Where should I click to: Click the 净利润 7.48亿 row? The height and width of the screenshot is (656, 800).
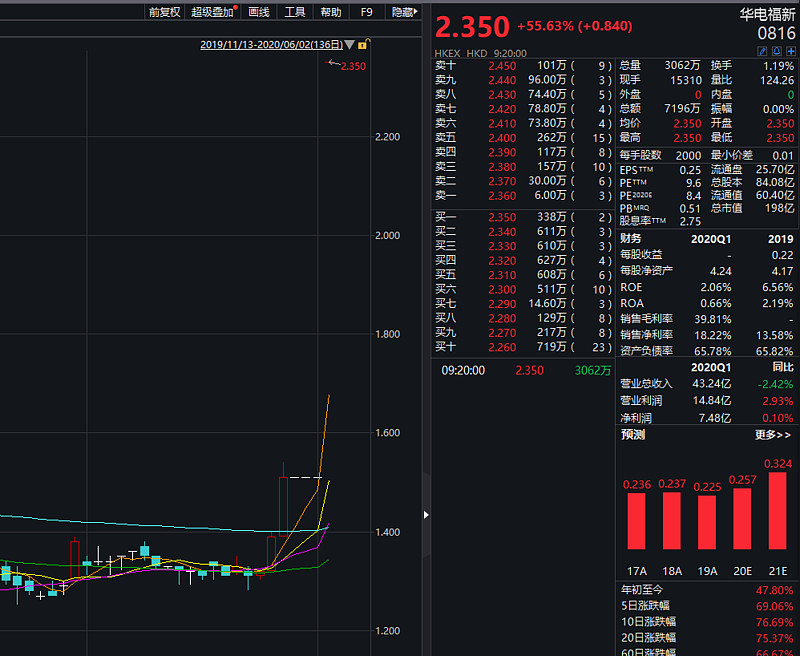tap(707, 418)
